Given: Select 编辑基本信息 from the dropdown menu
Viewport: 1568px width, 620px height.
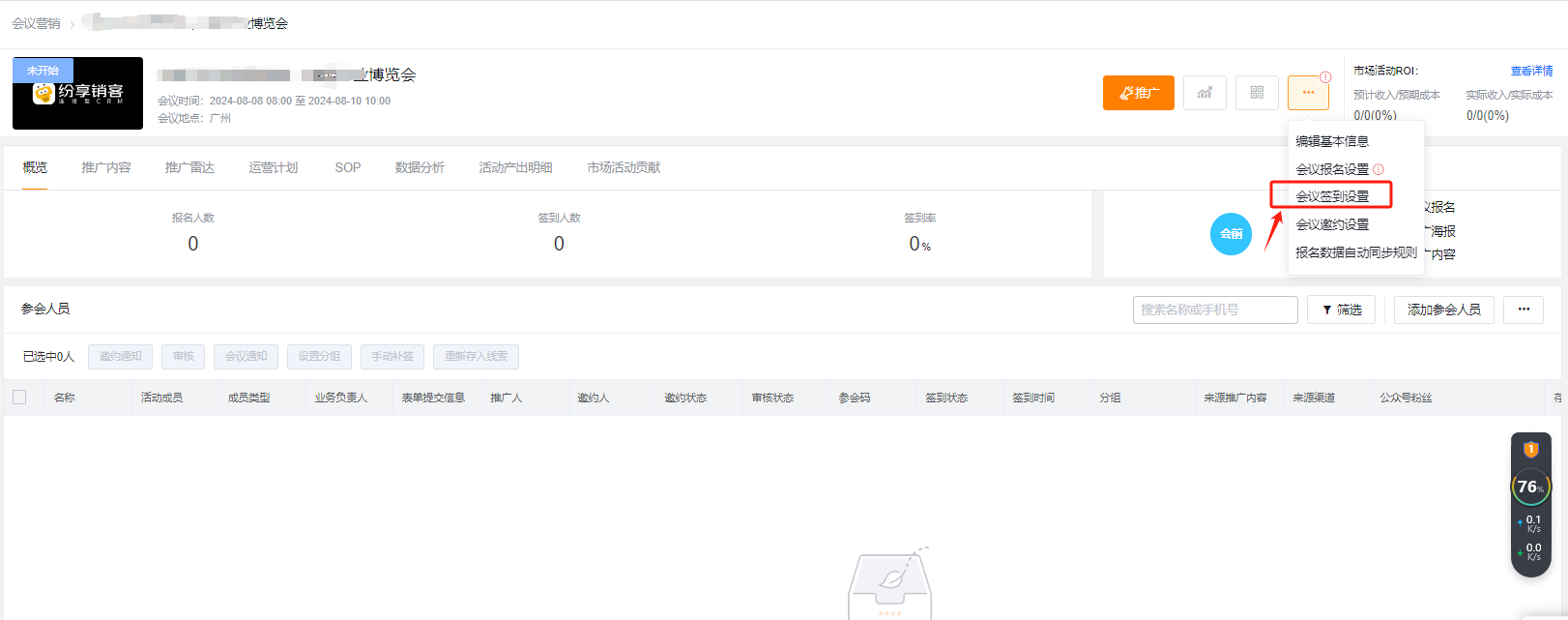Looking at the screenshot, I should click(1332, 141).
